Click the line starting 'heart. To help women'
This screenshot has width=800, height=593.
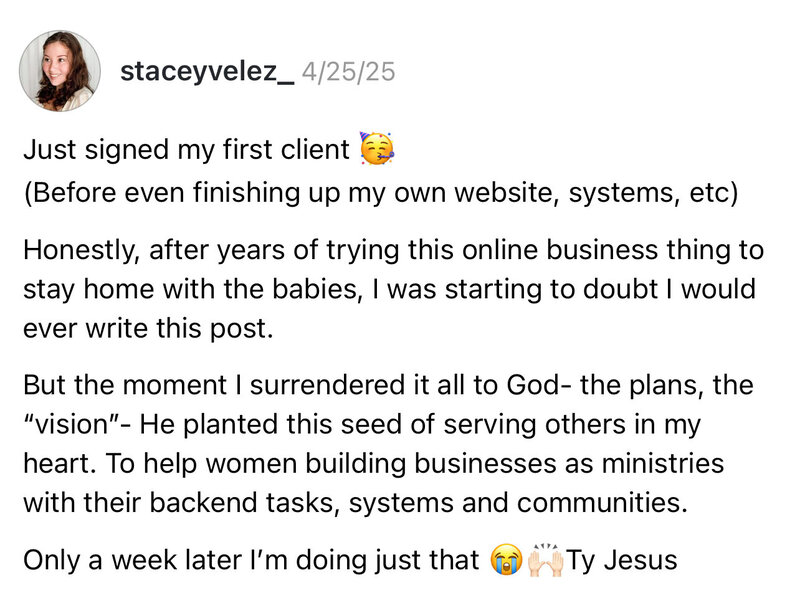(x=373, y=463)
